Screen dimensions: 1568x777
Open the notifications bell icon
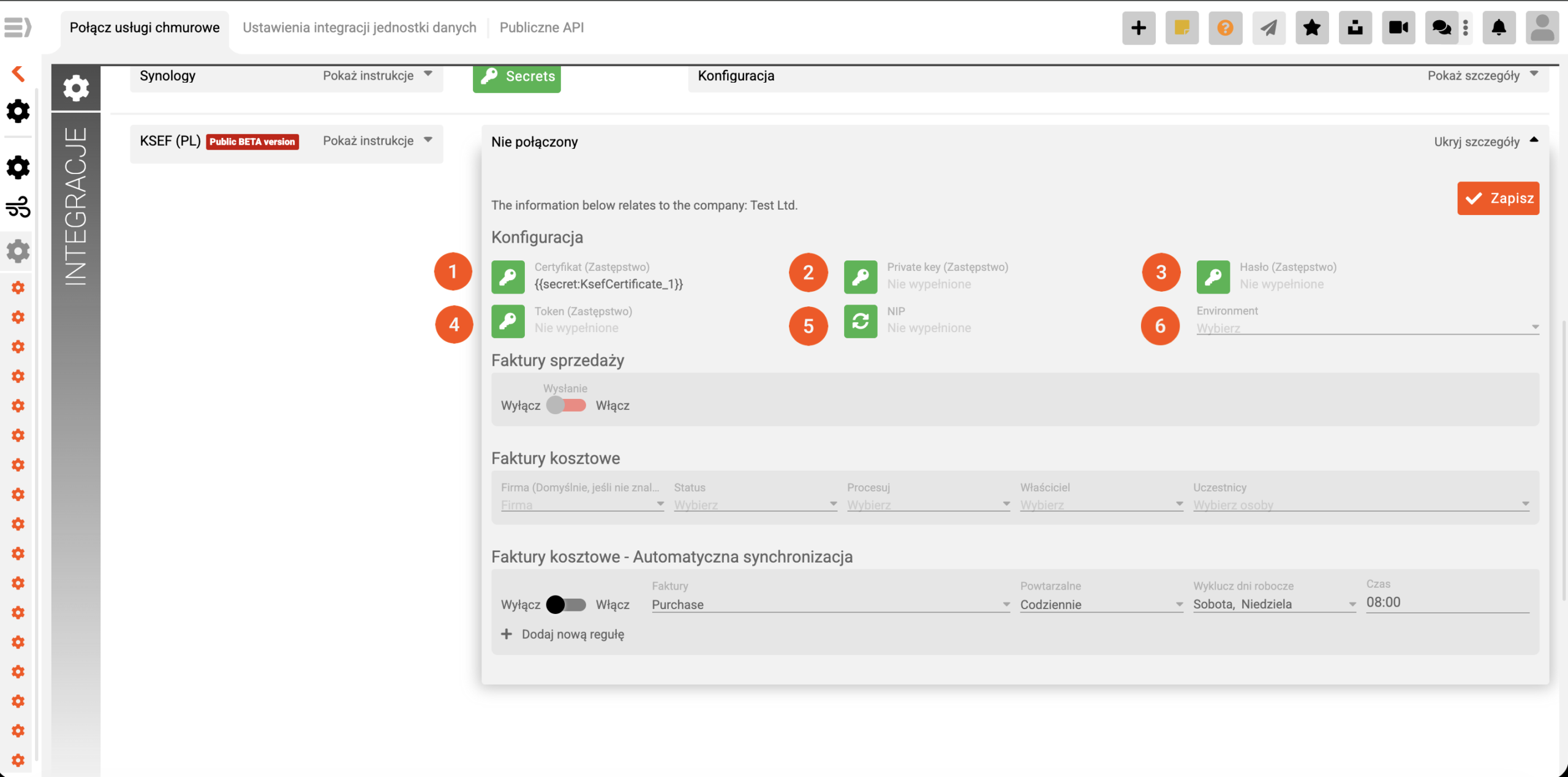click(1498, 28)
